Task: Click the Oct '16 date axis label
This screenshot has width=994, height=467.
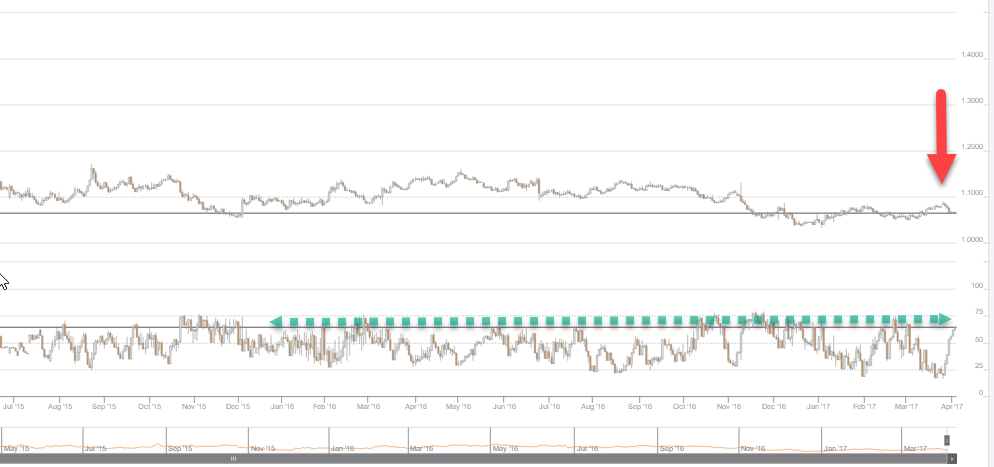Action: click(x=684, y=407)
